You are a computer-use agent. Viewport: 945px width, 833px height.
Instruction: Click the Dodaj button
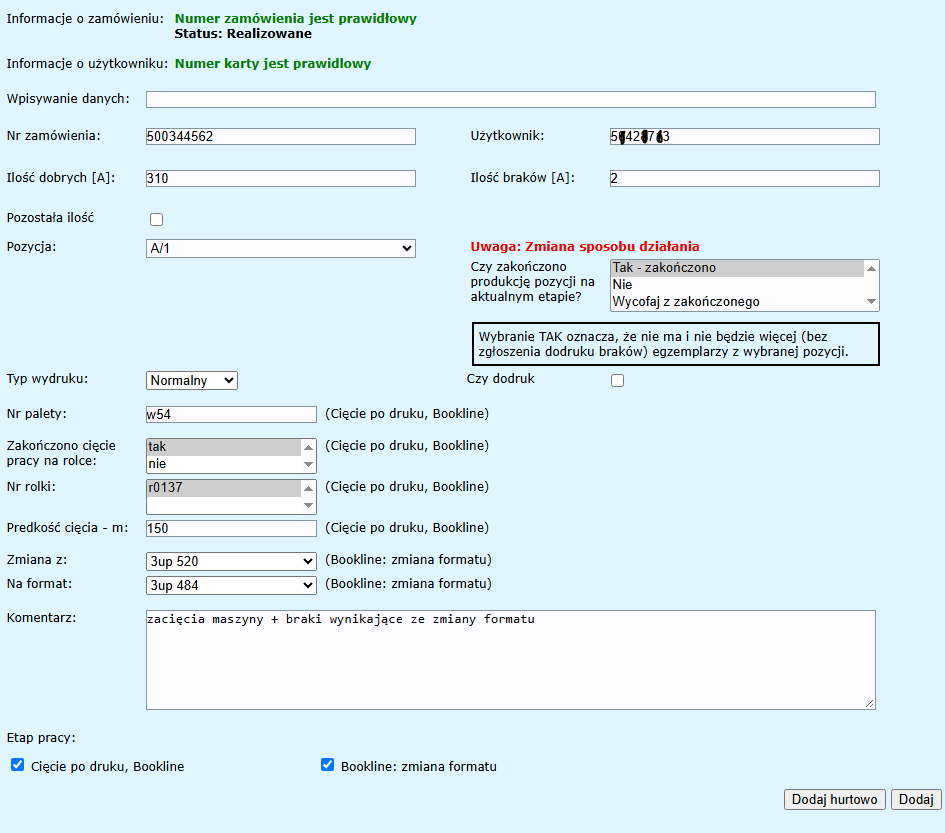pos(916,799)
